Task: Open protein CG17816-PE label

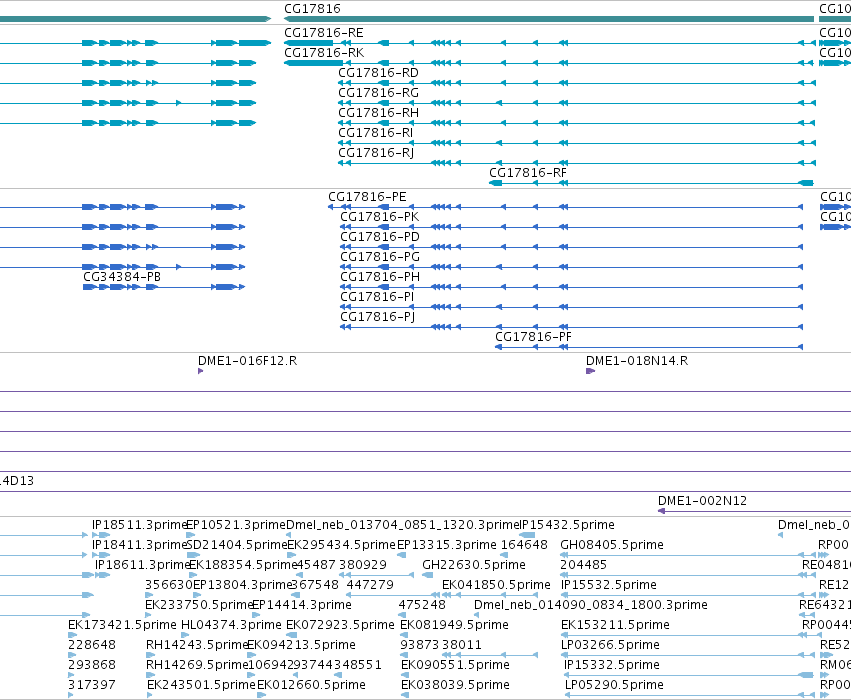Action: (367, 197)
